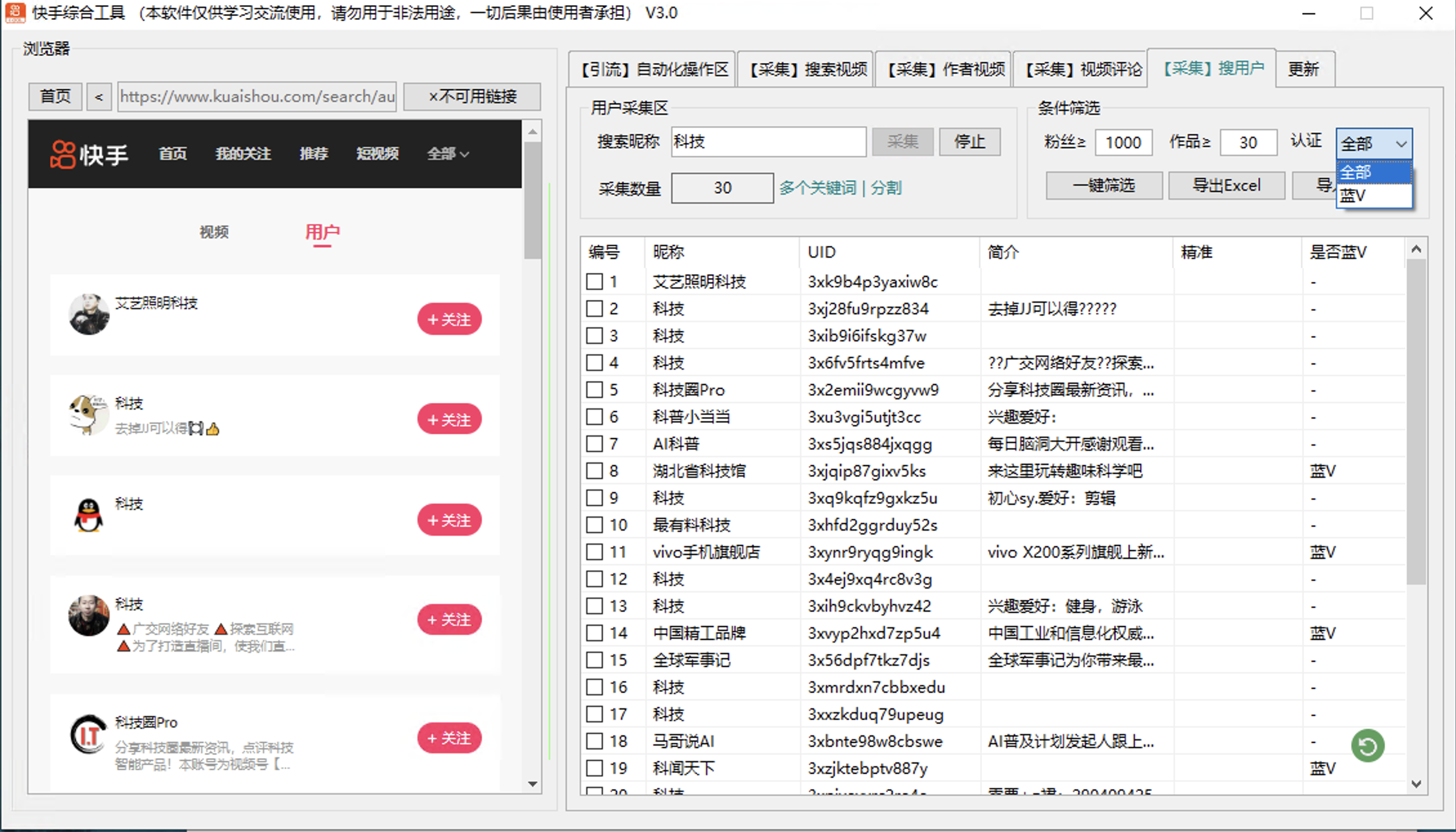The image size is (1456, 832).
Task: Click the 粉丝≥ value input field
Action: tap(1124, 142)
